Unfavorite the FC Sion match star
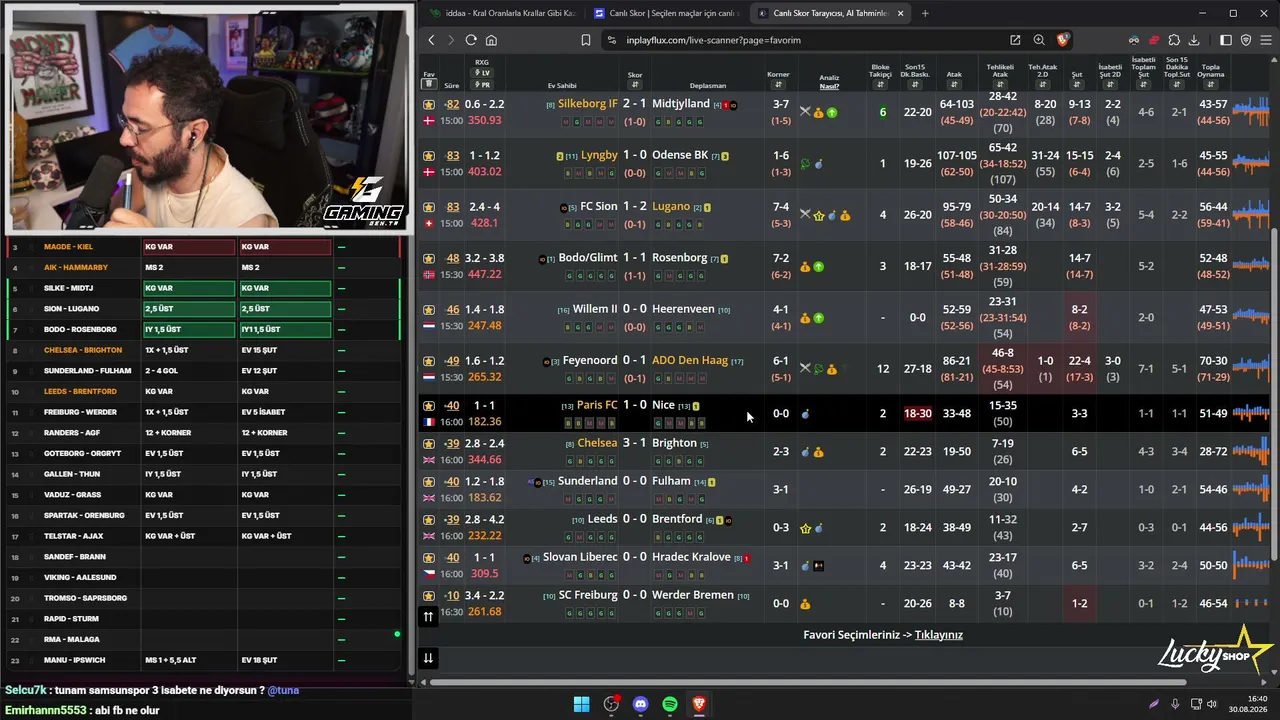Screen dimensions: 1280x720 tap(429, 207)
